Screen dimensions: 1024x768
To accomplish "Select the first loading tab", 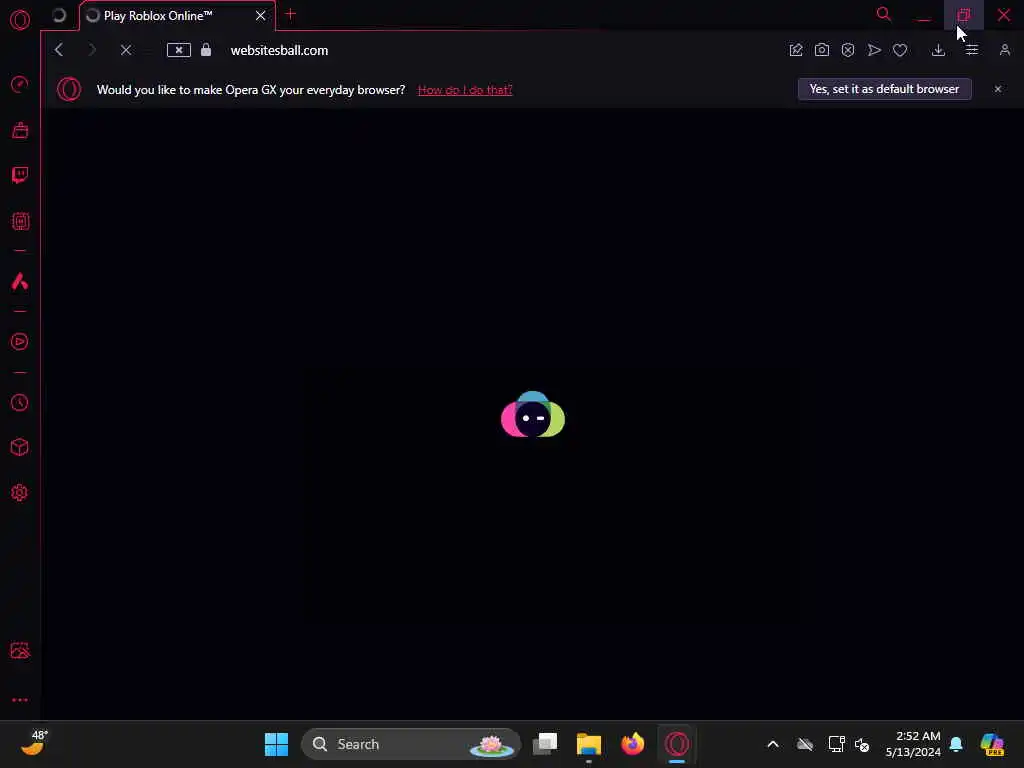I will (x=59, y=15).
